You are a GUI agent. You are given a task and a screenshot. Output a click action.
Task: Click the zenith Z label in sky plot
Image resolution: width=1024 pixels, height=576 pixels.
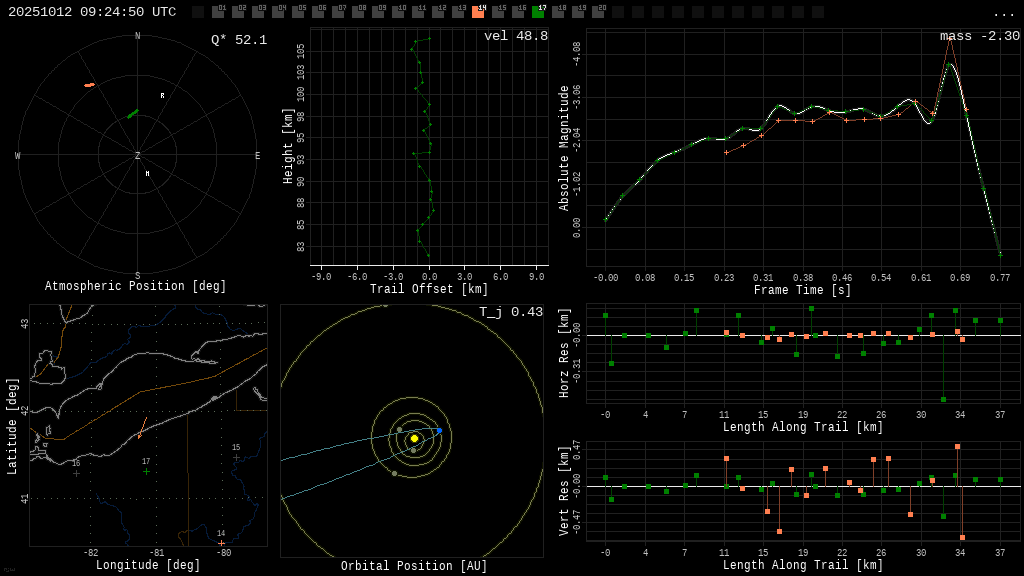pyautogui.click(x=138, y=156)
